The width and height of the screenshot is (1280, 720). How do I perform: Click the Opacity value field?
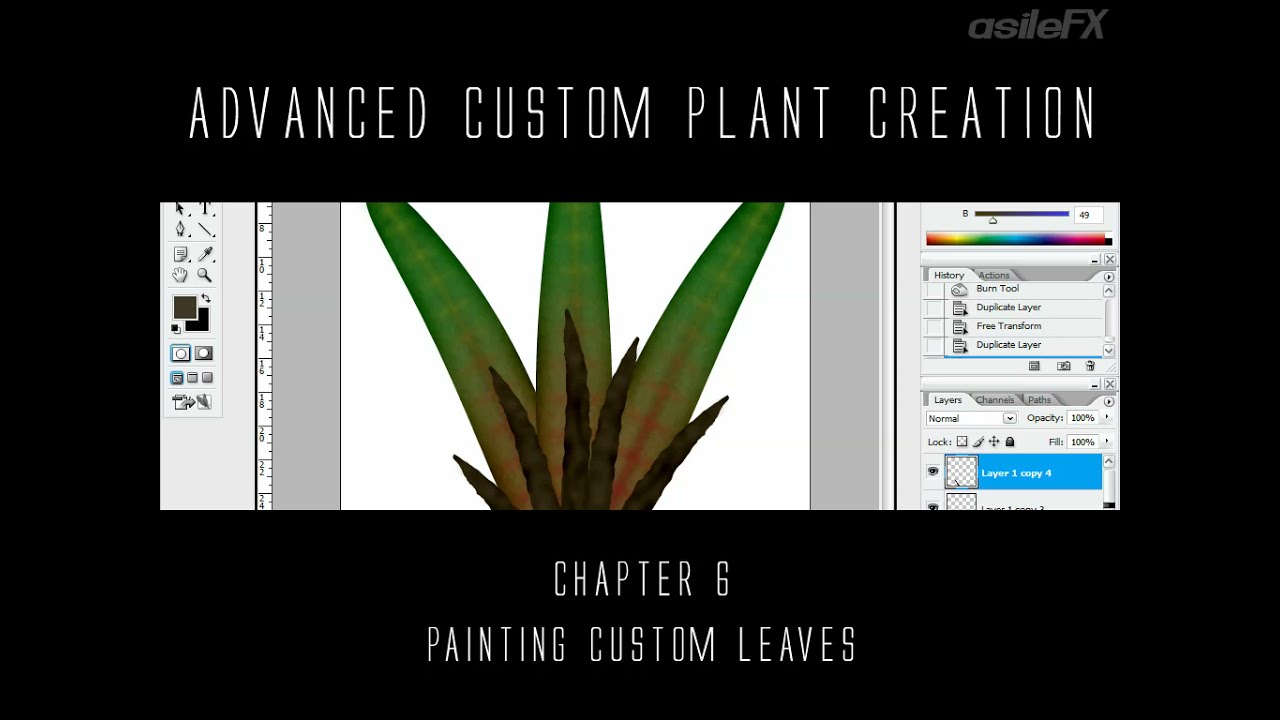[x=1082, y=418]
